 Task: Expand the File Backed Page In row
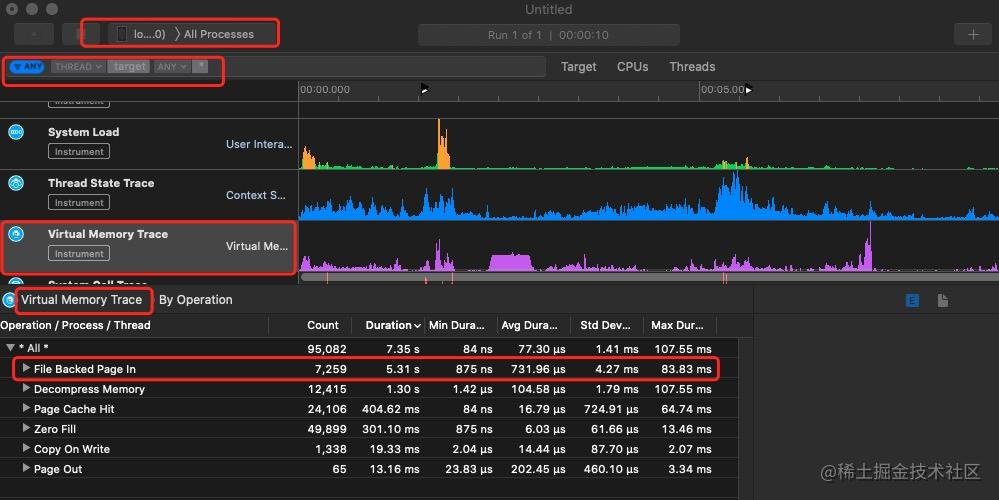[26, 368]
